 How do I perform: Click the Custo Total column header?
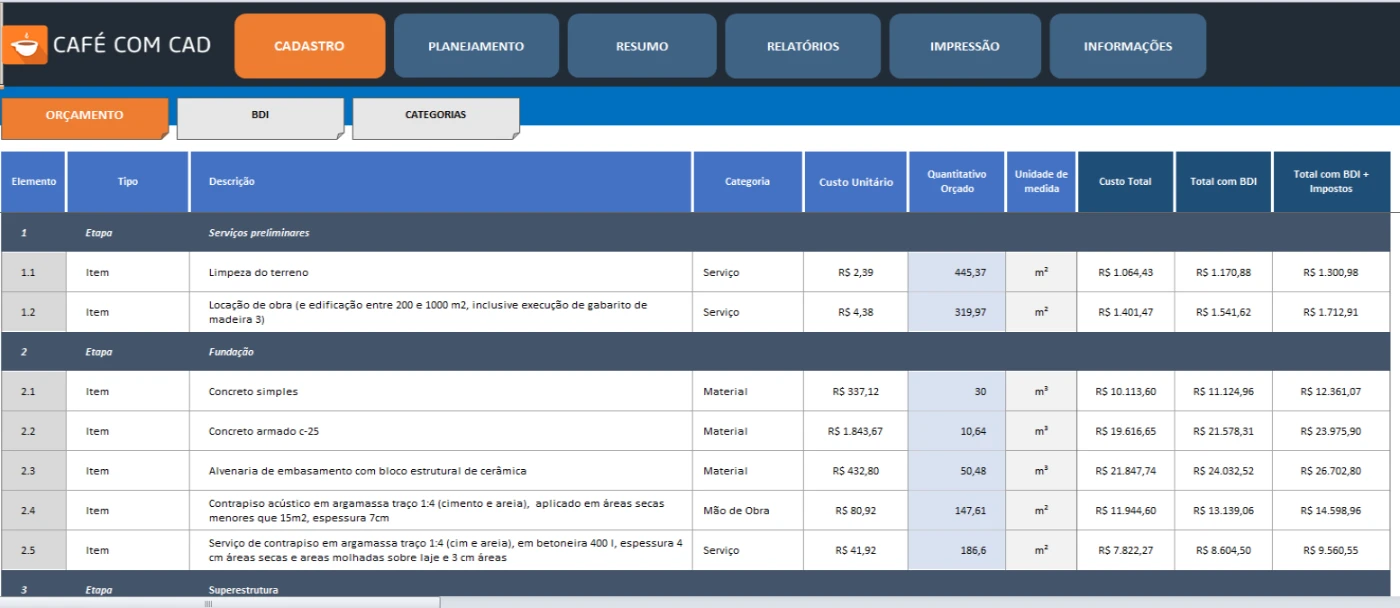(1125, 182)
